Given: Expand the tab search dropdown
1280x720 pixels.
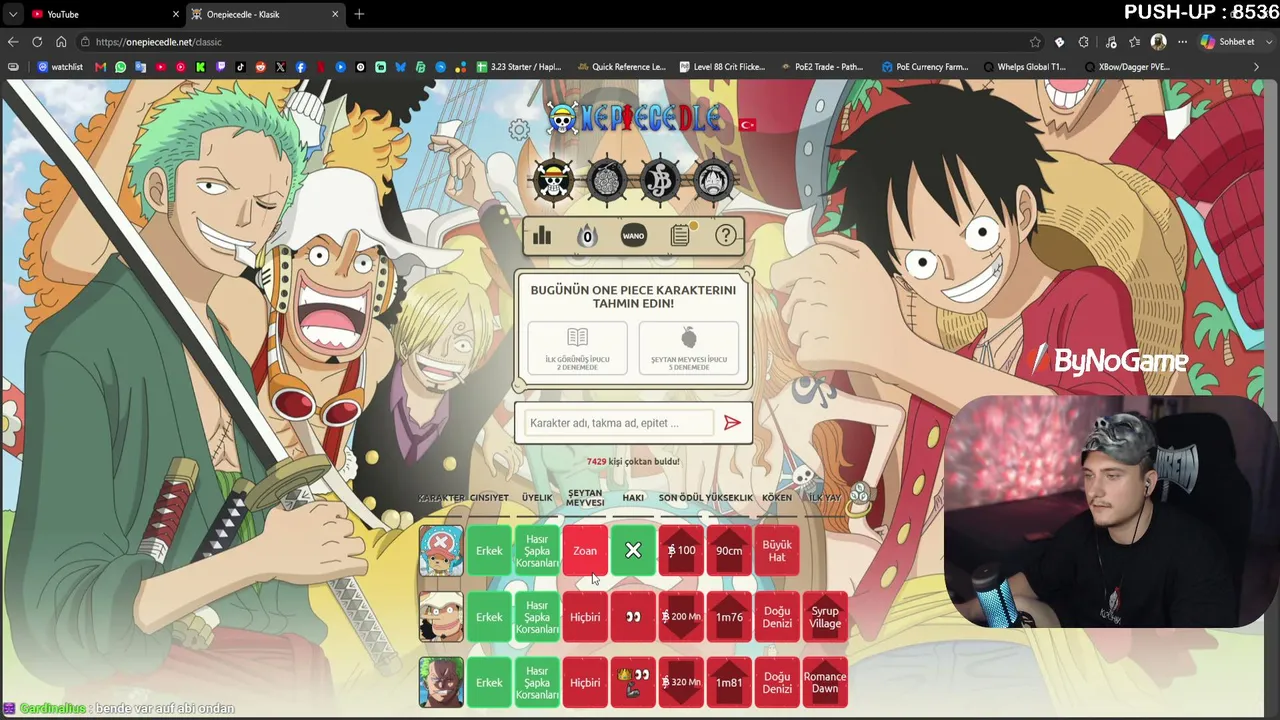Looking at the screenshot, I should 13,14.
